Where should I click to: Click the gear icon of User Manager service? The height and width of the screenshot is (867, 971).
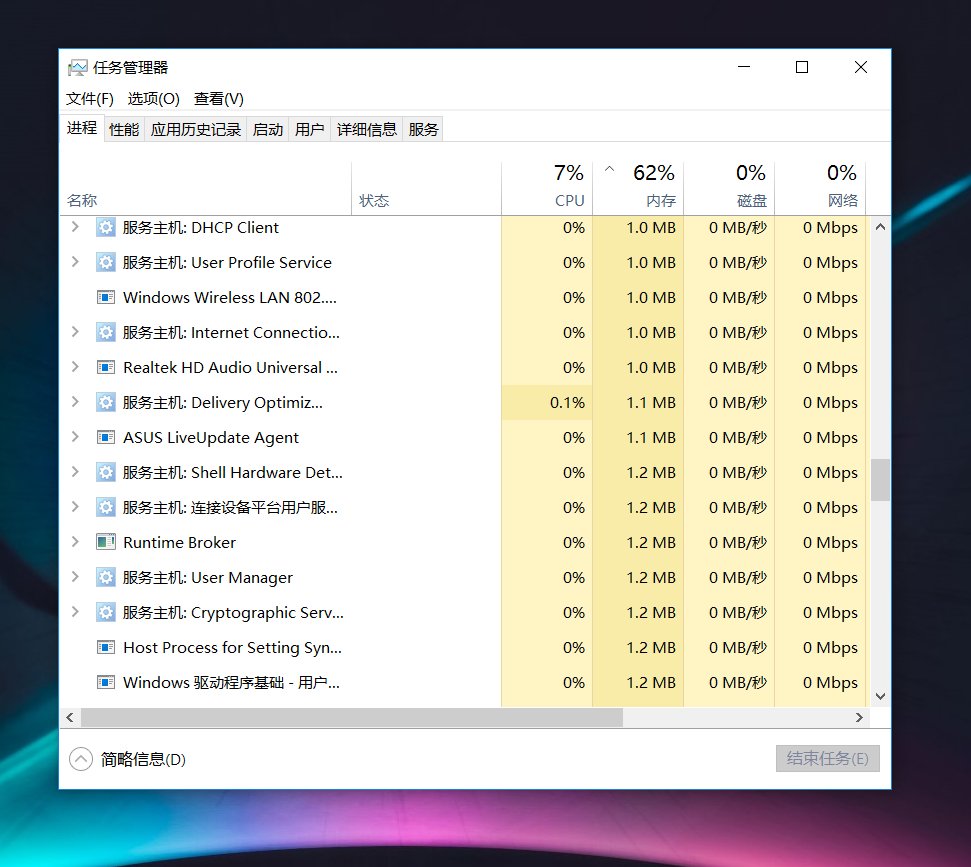(106, 578)
